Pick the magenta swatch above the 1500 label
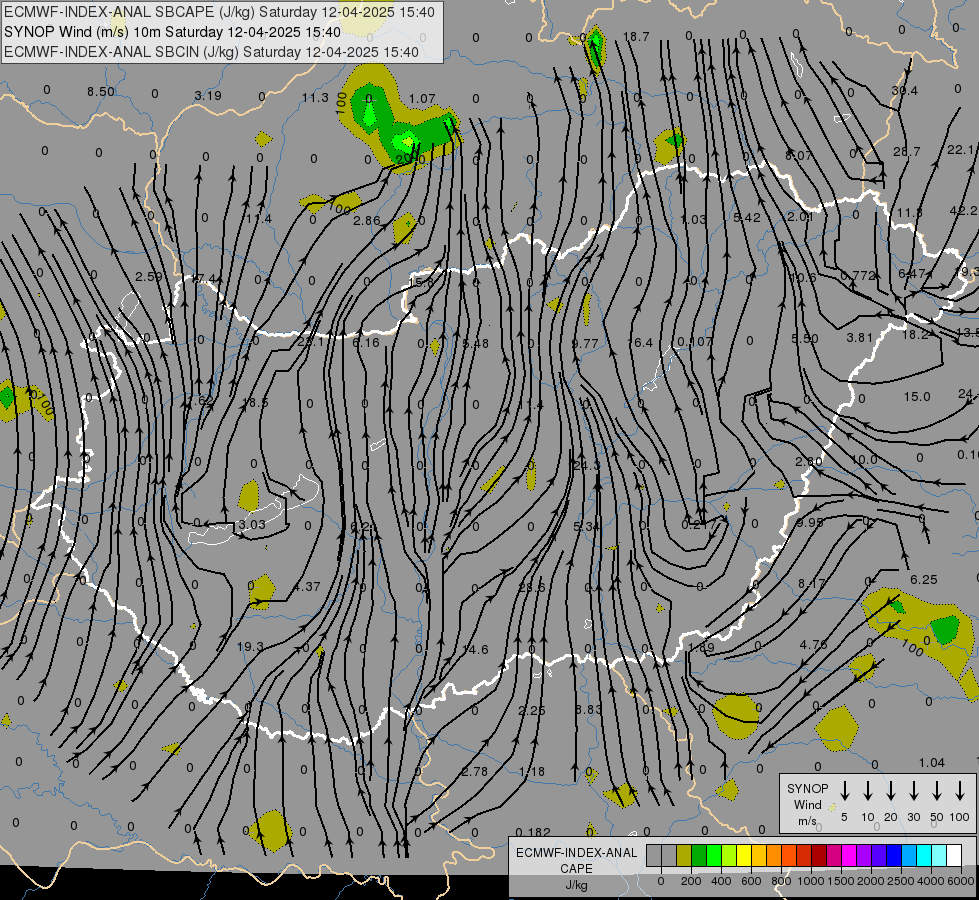The width and height of the screenshot is (979, 900). (x=849, y=855)
